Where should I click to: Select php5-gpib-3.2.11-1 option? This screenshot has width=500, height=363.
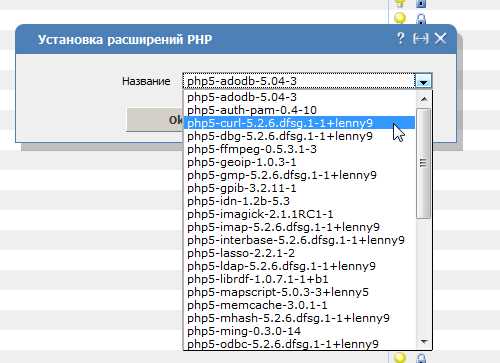point(299,188)
